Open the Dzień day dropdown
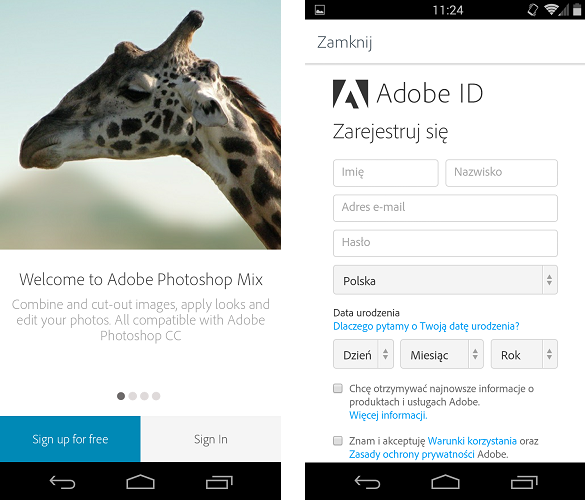585x500 pixels. (363, 354)
